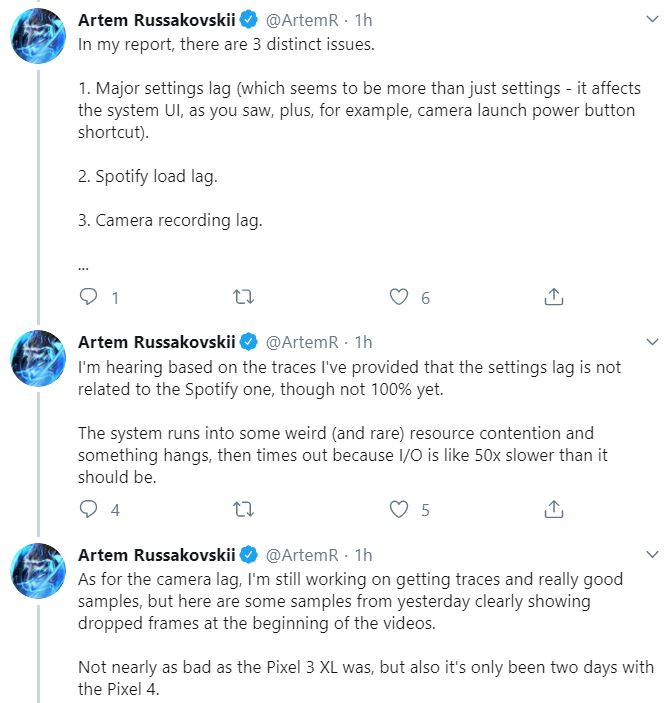
Task: Like the tweet with 5 likes
Action: 399,509
